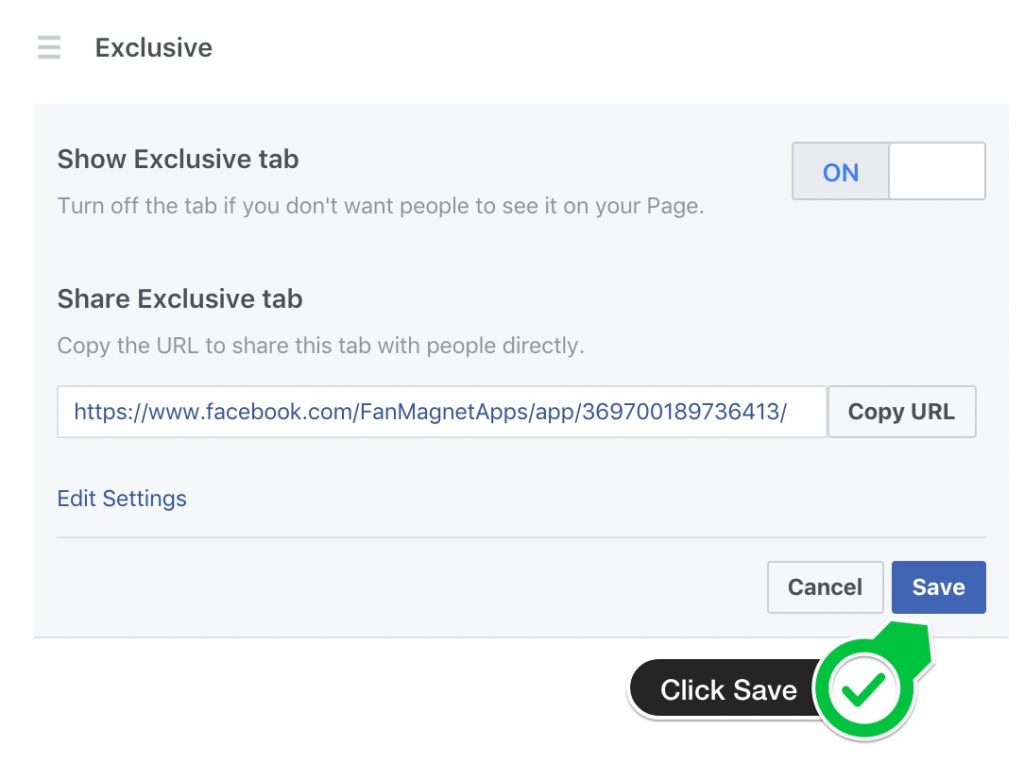Click the Copy URL button
This screenshot has height=780, width=1024.
coord(901,412)
